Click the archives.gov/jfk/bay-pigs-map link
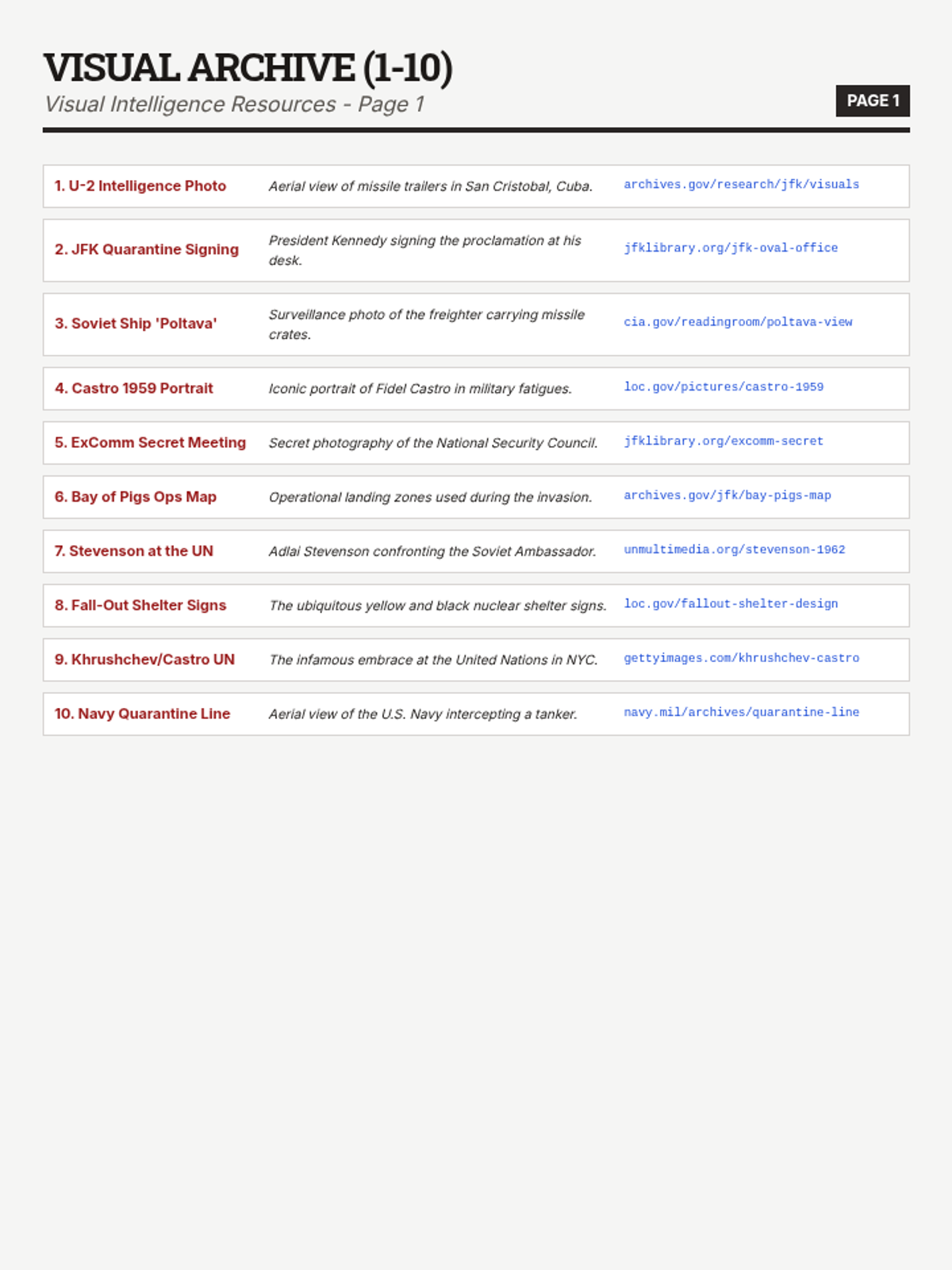The image size is (952, 1270). point(727,495)
